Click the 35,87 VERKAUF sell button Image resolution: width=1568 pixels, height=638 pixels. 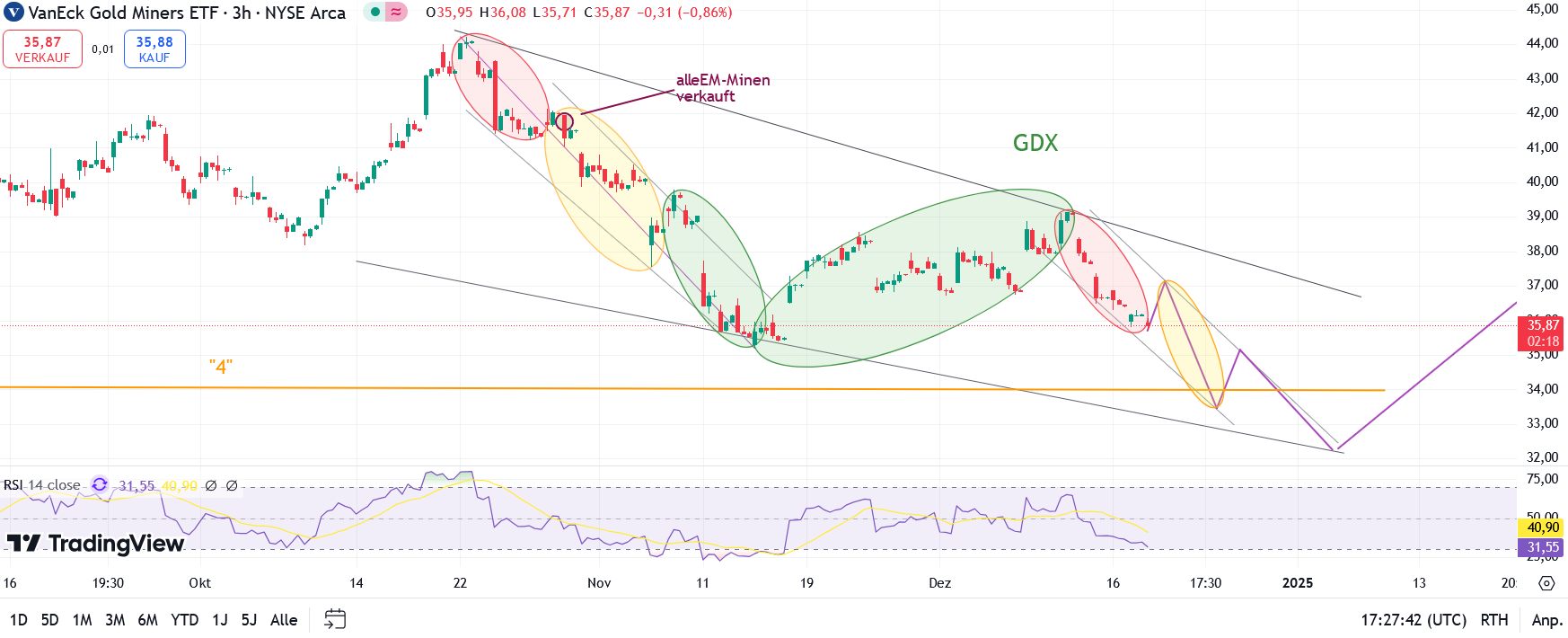(x=42, y=49)
